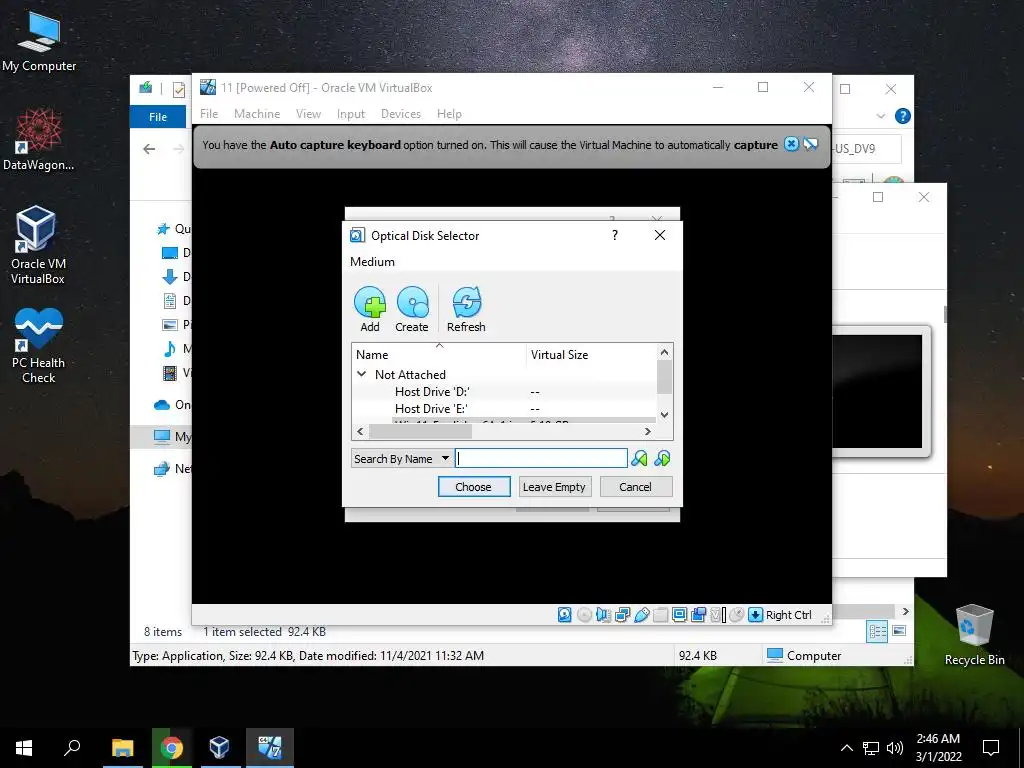This screenshot has height=768, width=1024.
Task: Click the display status bar icon
Action: click(x=679, y=615)
